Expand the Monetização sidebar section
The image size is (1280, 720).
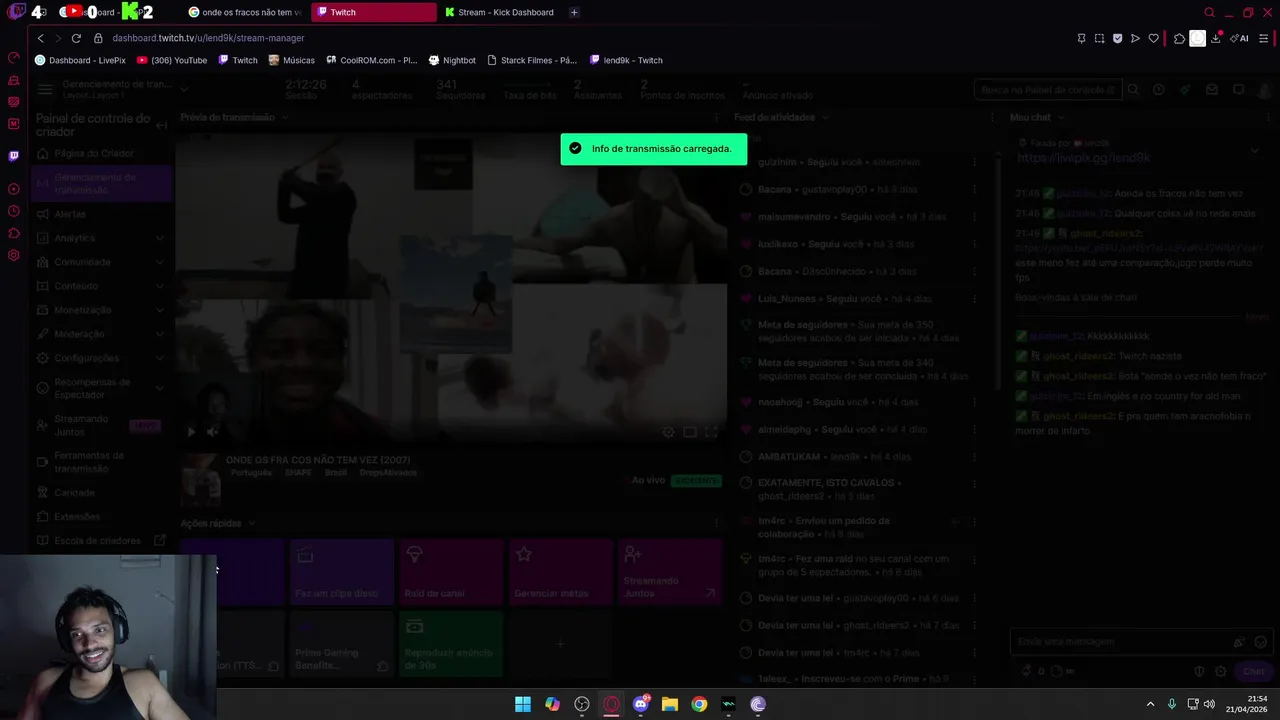tap(159, 310)
